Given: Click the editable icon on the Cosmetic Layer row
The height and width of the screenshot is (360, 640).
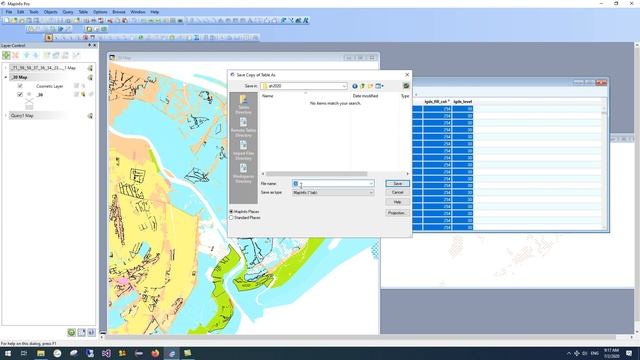Looking at the screenshot, I should click(x=76, y=86).
